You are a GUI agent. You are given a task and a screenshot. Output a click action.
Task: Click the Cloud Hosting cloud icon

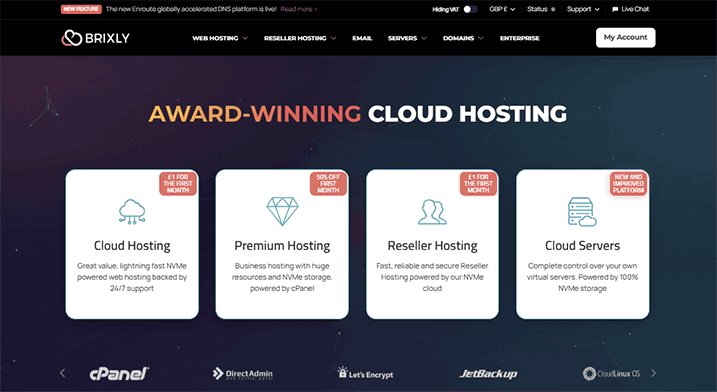[x=132, y=212]
